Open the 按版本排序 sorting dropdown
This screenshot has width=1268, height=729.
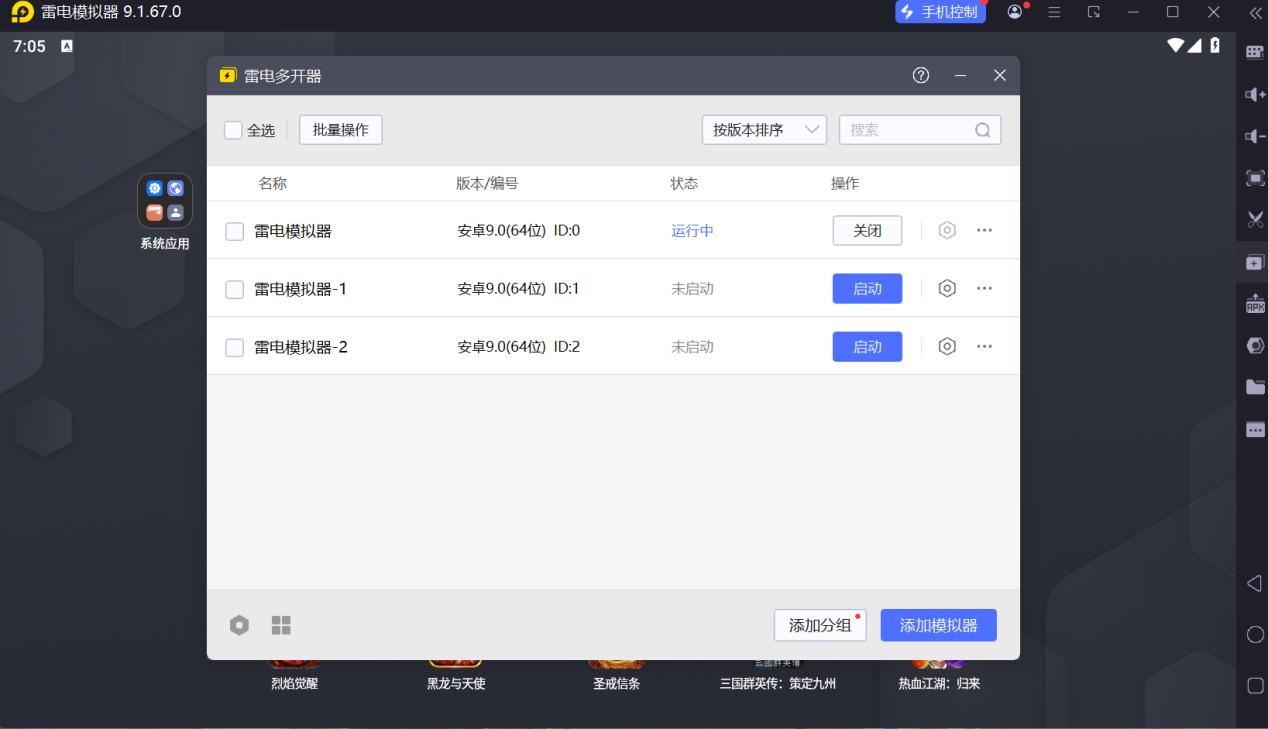point(763,129)
